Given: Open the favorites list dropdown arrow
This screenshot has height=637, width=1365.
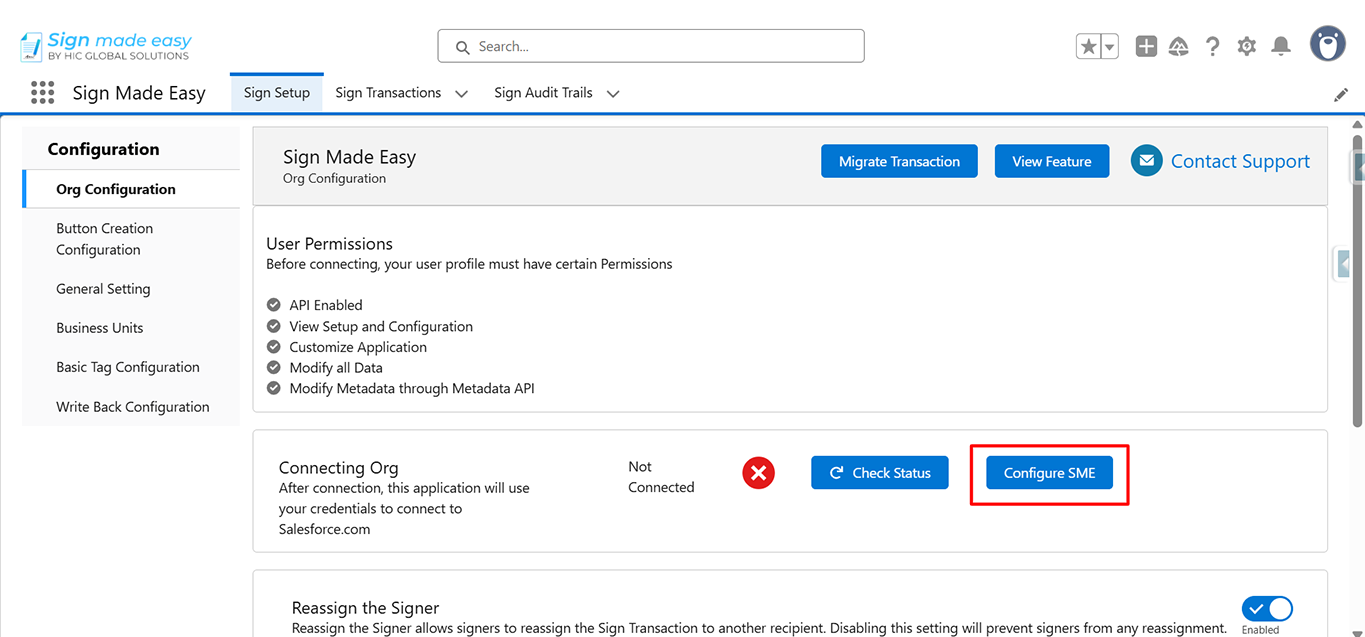Looking at the screenshot, I should (x=1109, y=46).
